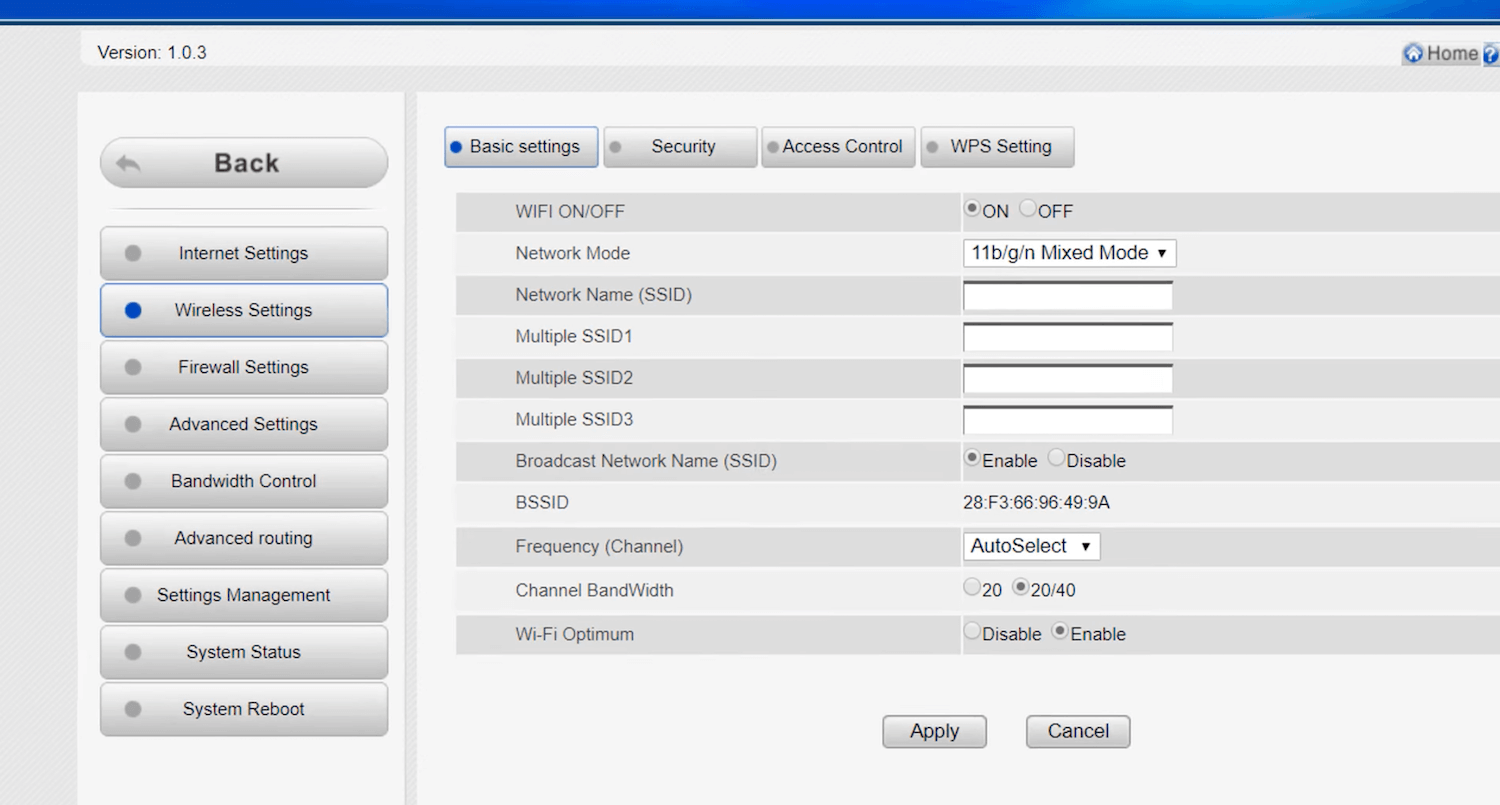Screen dimensions: 1500x805
Task: Switch to the Security tab
Action: coord(681,147)
